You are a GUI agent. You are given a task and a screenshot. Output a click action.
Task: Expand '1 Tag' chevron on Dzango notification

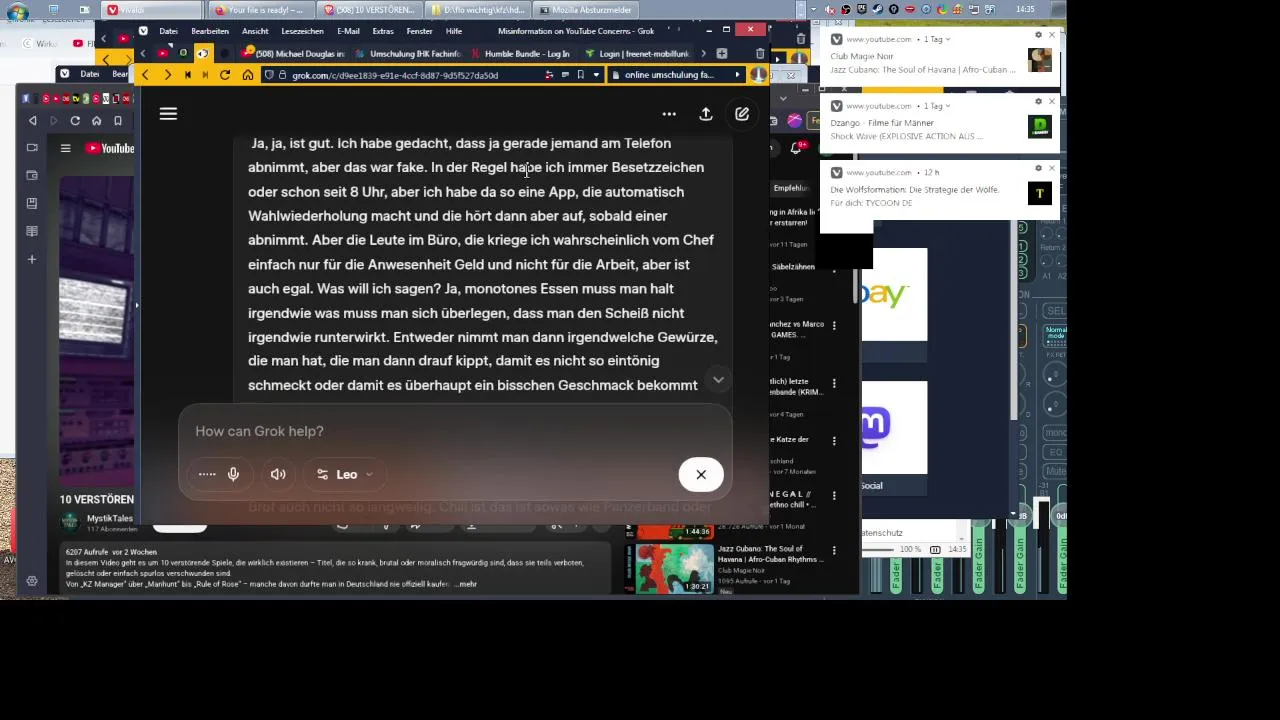(948, 106)
